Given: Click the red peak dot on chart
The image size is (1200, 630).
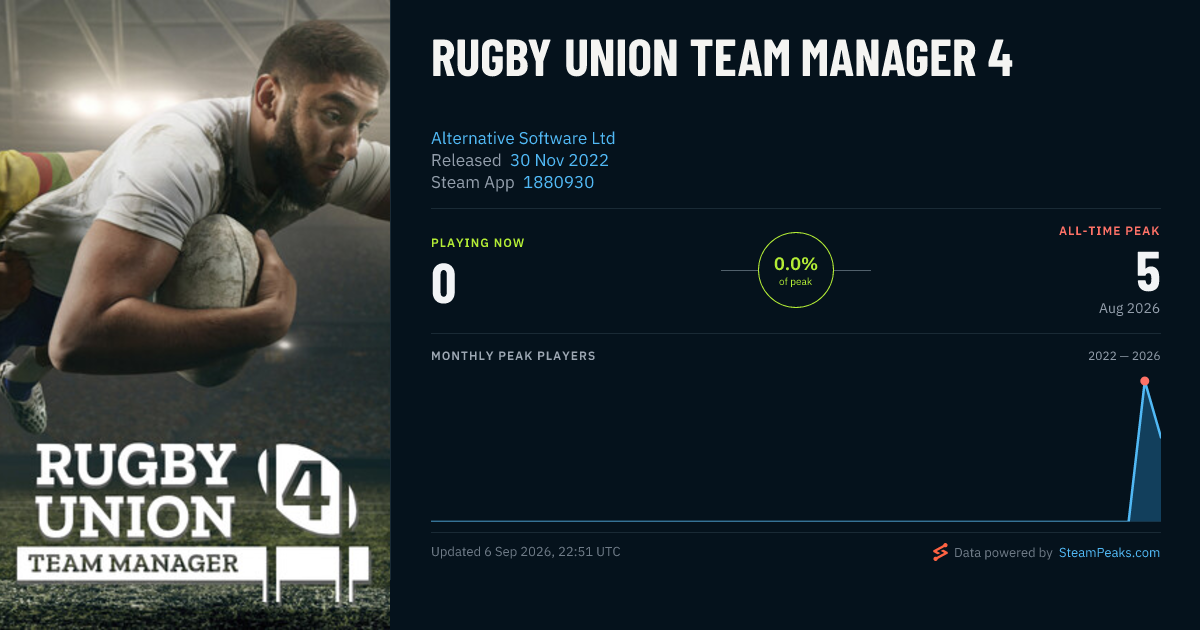Looking at the screenshot, I should [1144, 381].
